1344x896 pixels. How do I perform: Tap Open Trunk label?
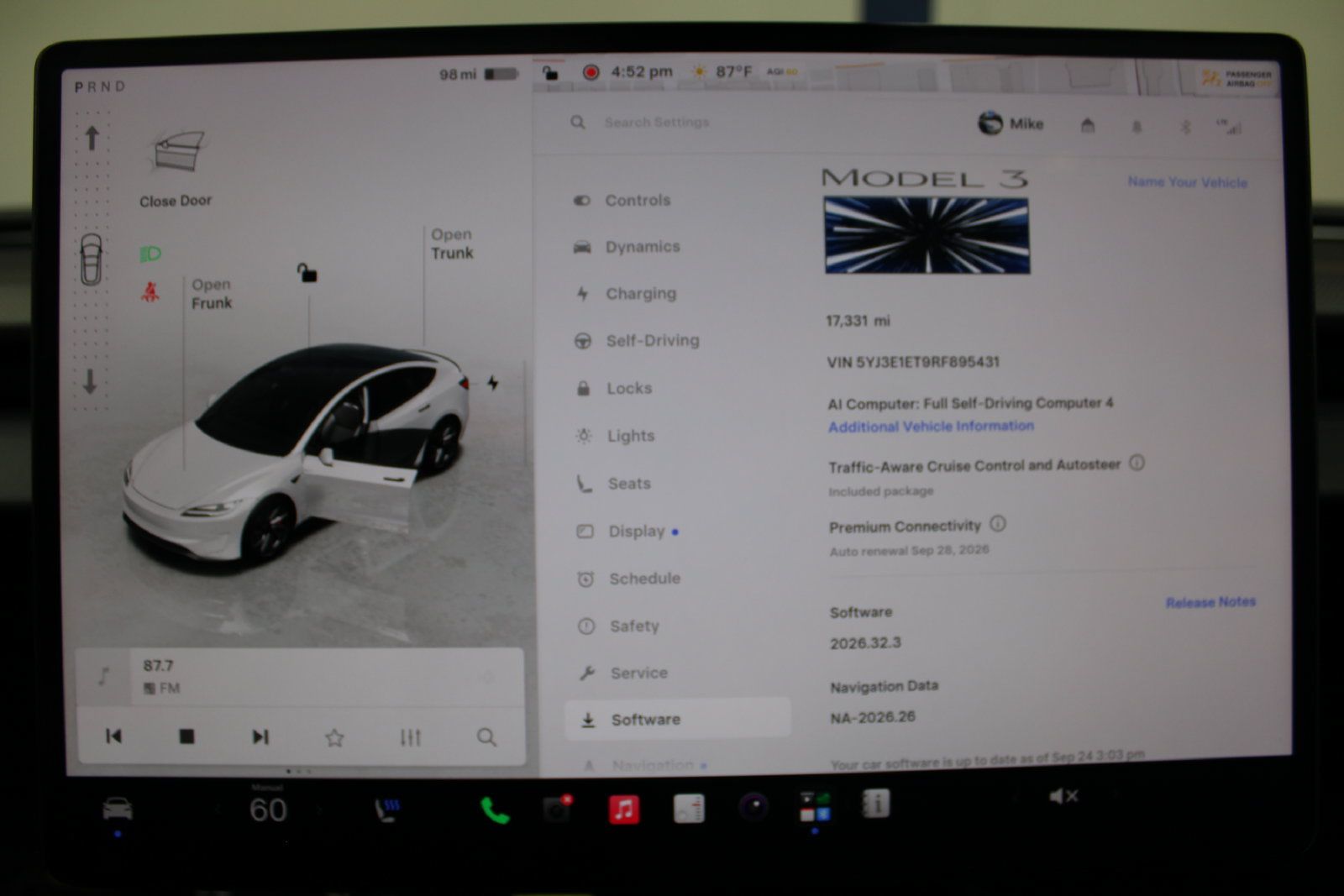click(452, 244)
